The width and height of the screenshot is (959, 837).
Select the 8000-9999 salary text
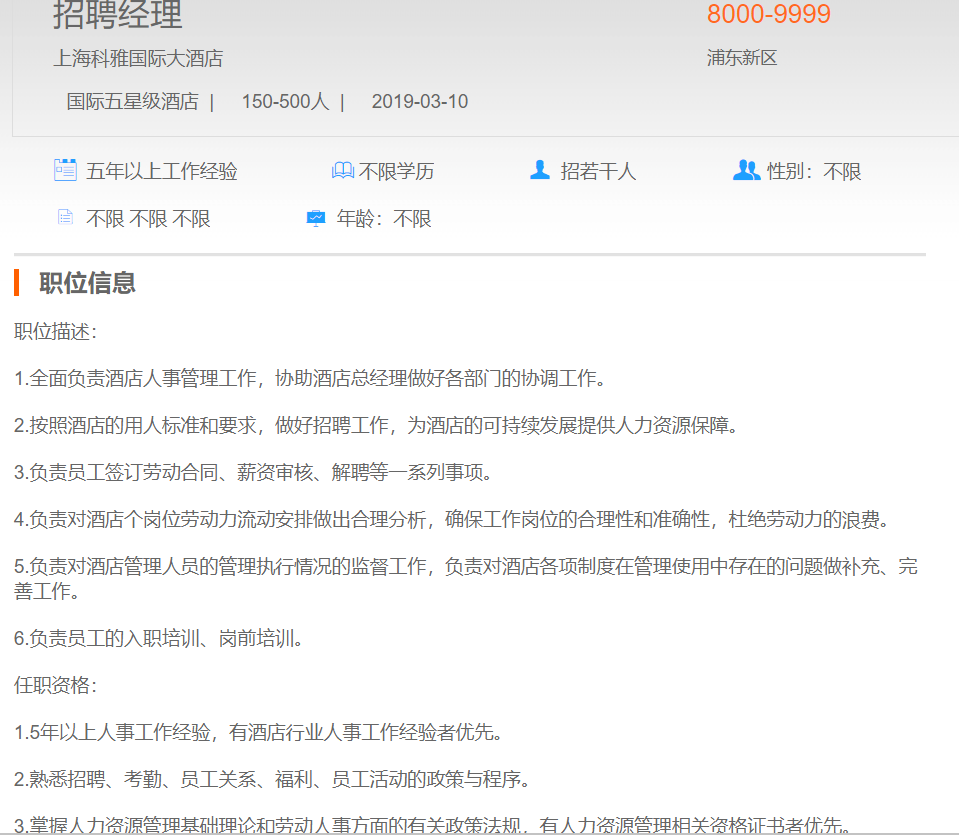pyautogui.click(x=768, y=14)
